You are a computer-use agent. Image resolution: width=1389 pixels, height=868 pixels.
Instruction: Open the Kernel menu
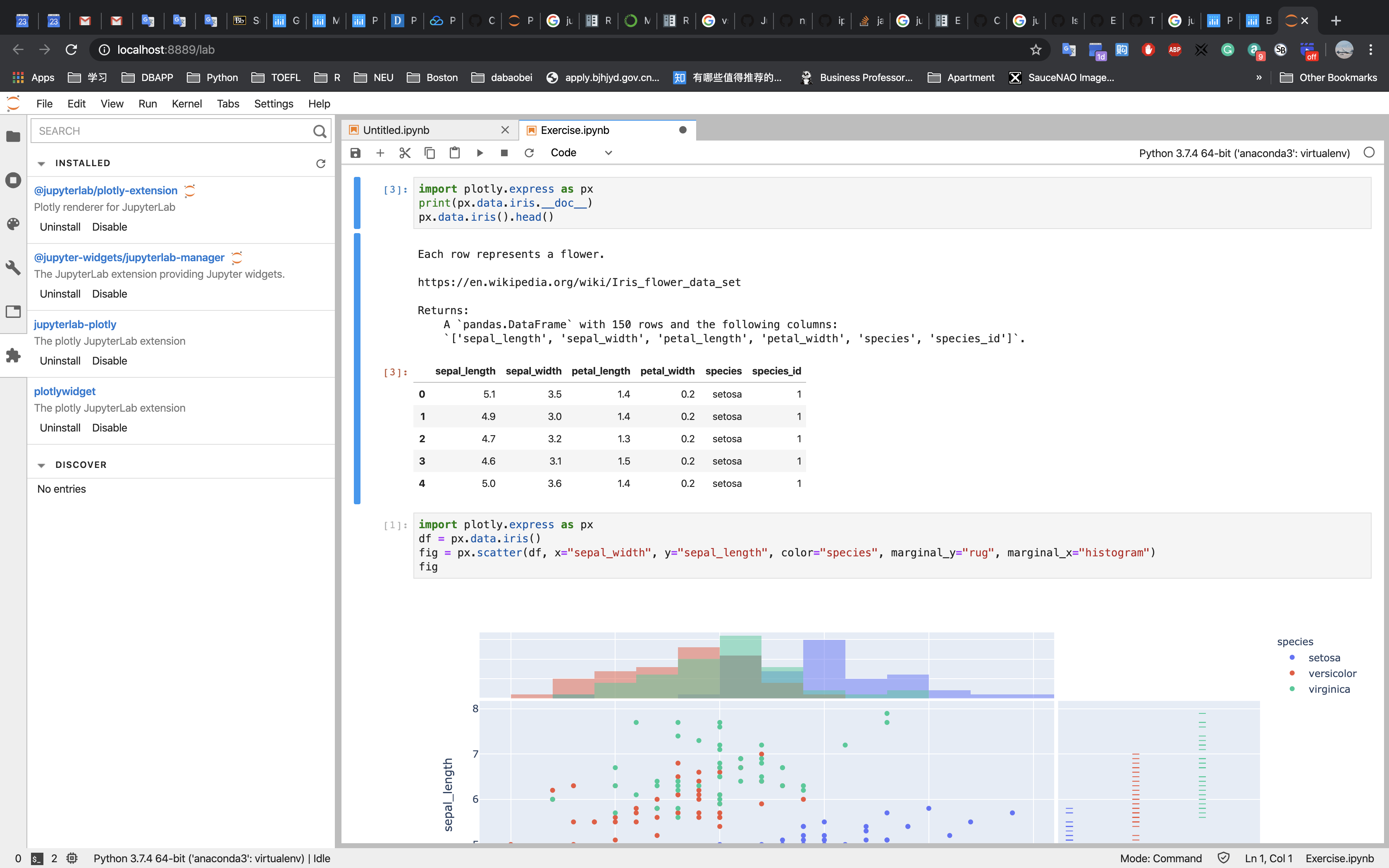[x=186, y=104]
